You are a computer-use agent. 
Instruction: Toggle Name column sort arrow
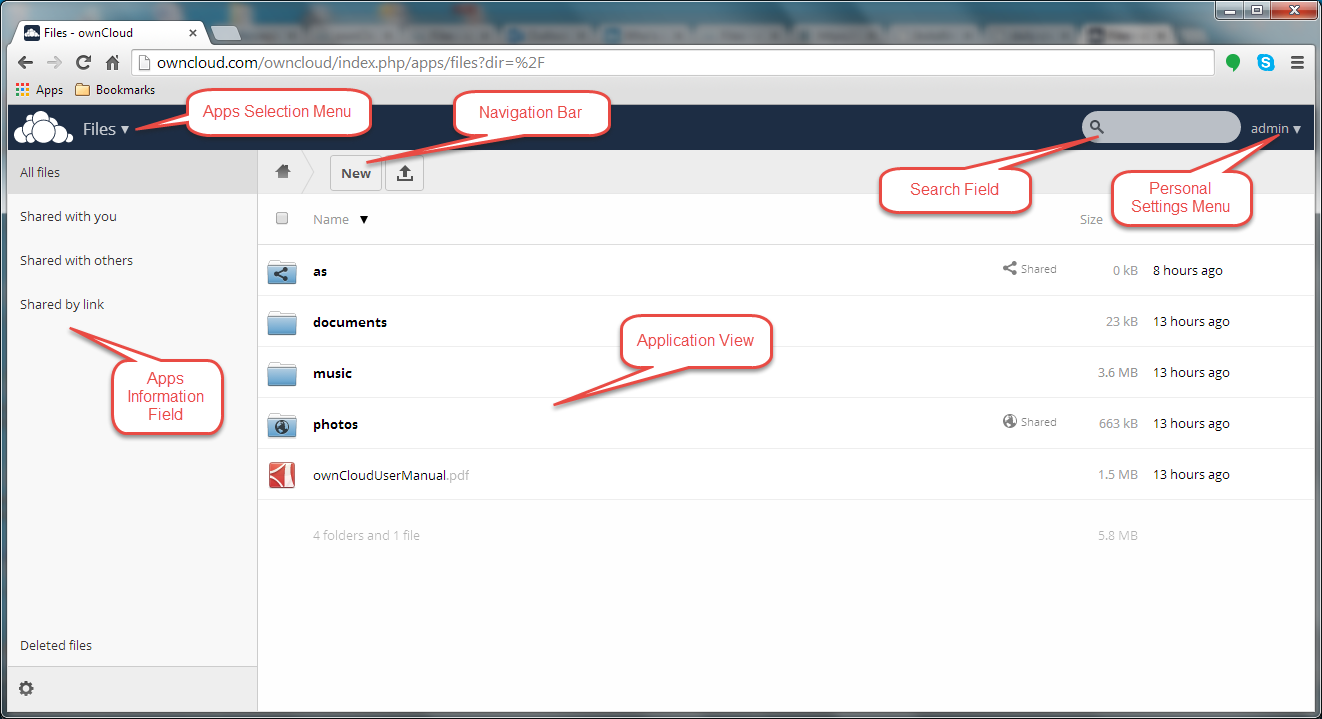[364, 220]
